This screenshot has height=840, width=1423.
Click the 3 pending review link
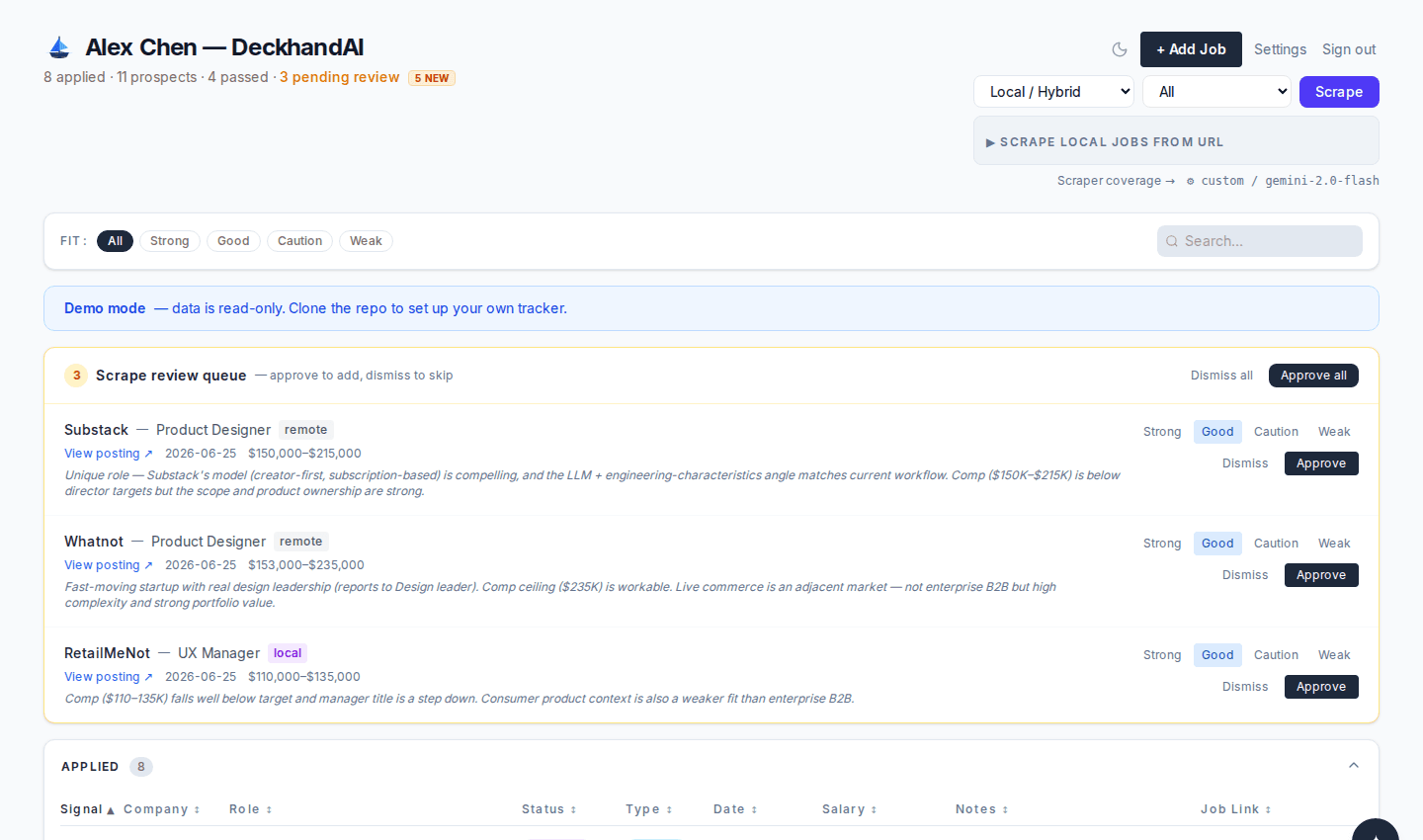click(x=339, y=77)
